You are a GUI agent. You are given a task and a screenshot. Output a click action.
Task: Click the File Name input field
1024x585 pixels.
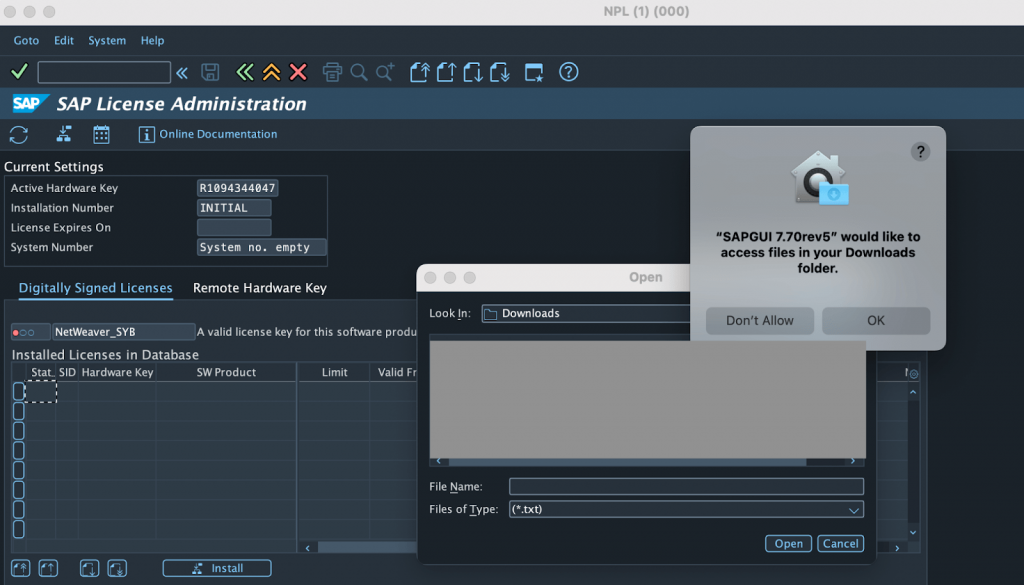tap(686, 486)
